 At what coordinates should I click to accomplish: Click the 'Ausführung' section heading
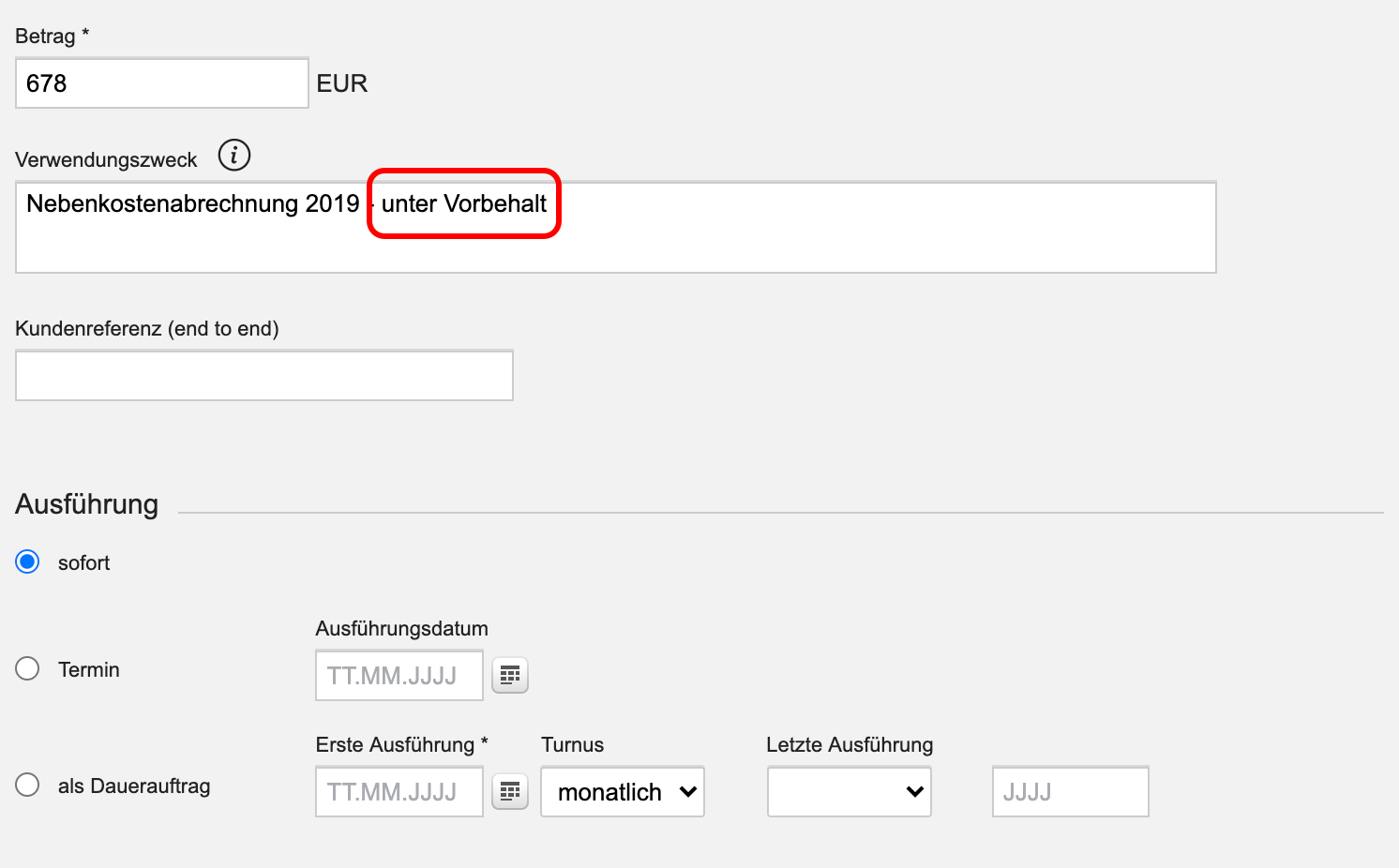pos(87,504)
